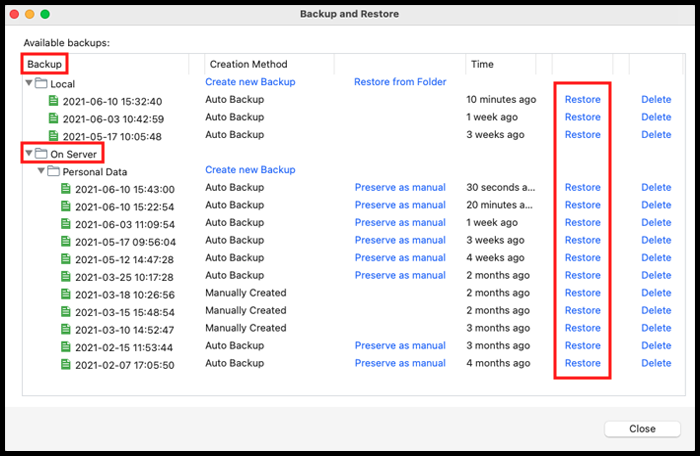700x456 pixels.
Task: Restore the 2021-06-03 10:42:59 local backup
Action: point(582,117)
